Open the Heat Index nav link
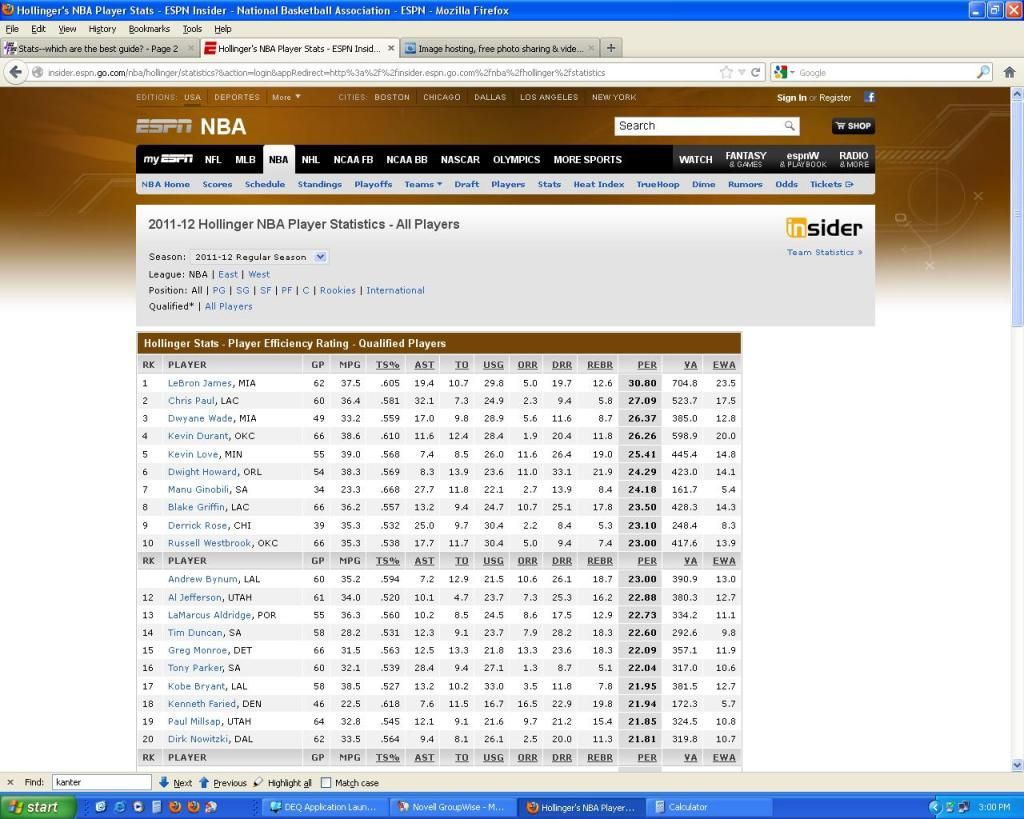The height and width of the screenshot is (819, 1024). [x=599, y=184]
